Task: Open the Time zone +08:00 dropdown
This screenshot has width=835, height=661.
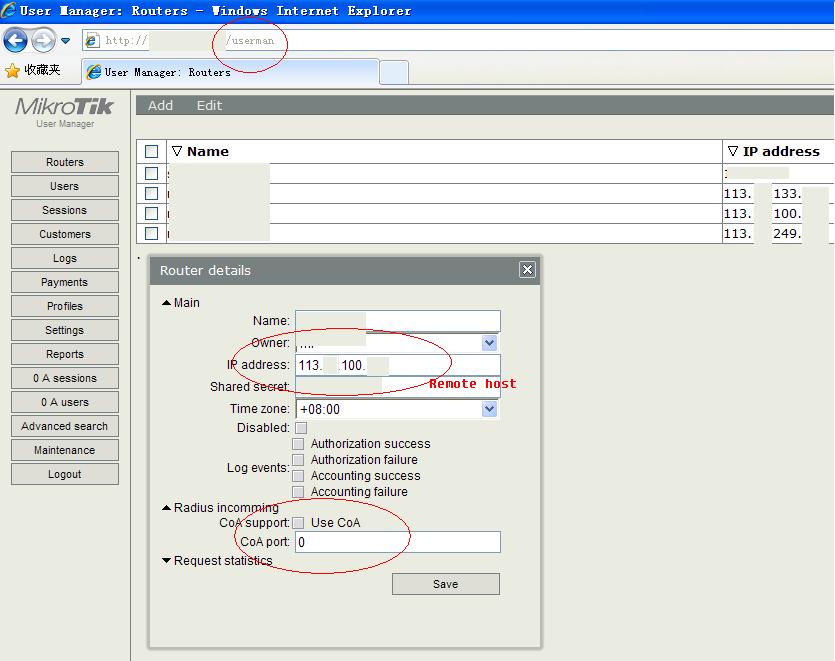Action: [x=489, y=409]
